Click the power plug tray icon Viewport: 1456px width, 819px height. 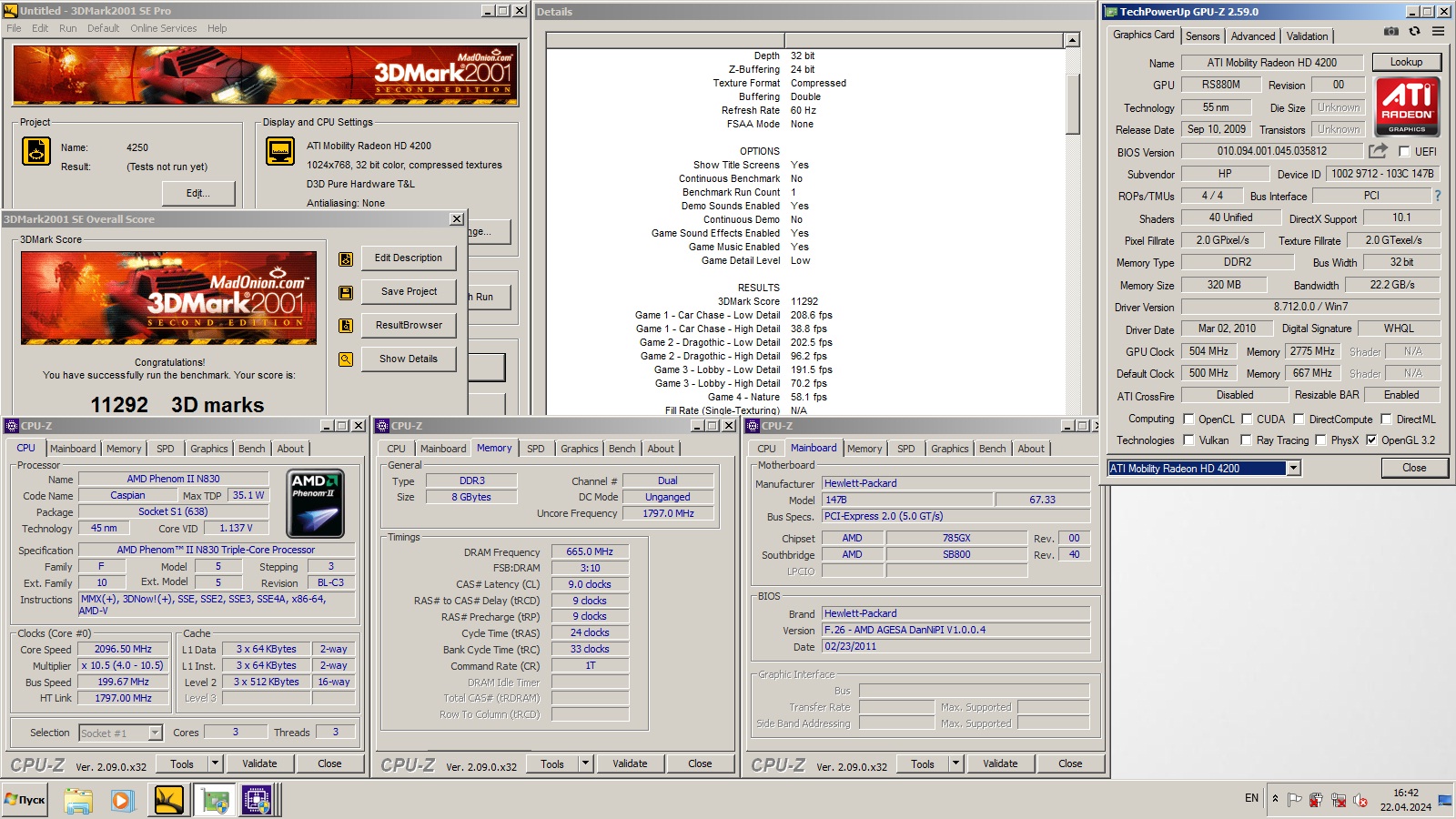pos(1316,800)
